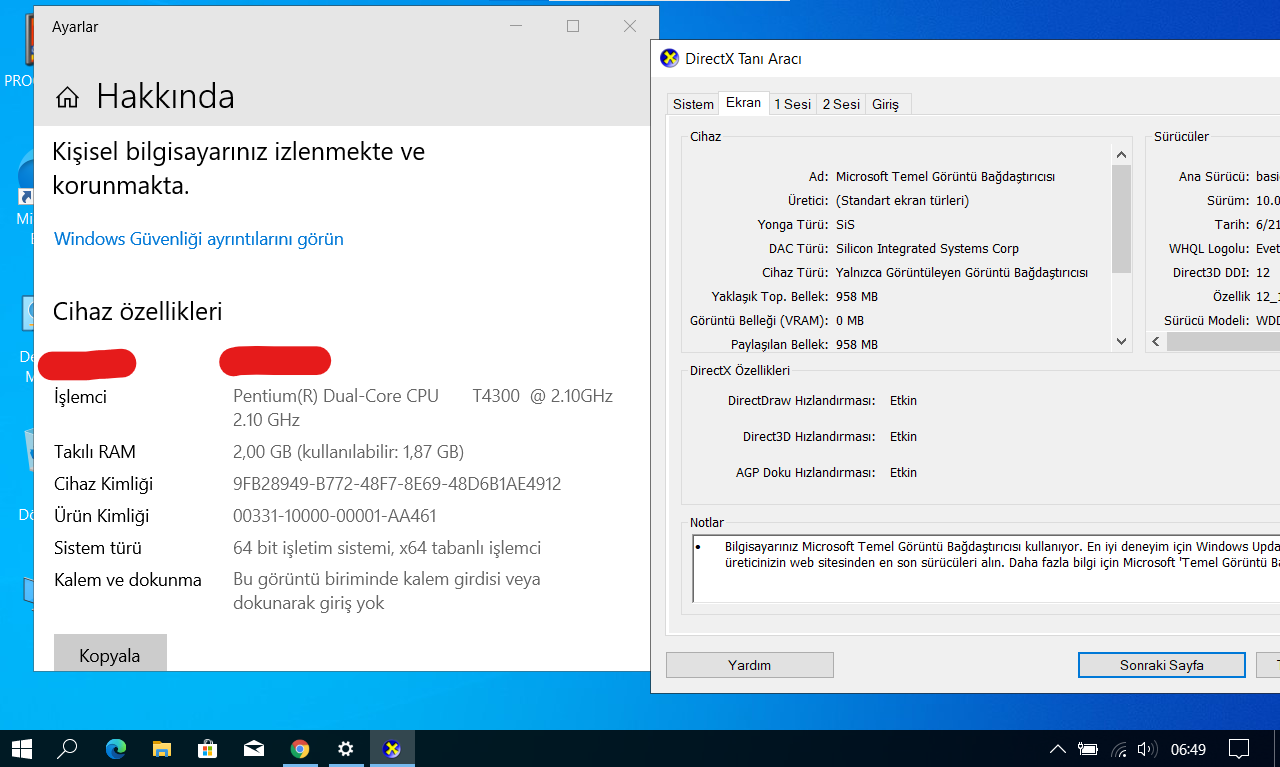Select the Ekran tab
The image size is (1280, 767).
coord(743,103)
